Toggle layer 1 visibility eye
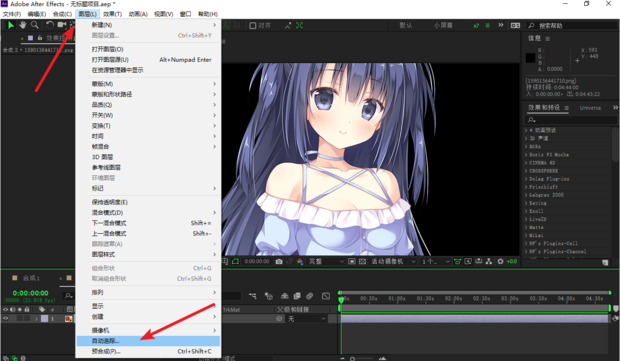This screenshot has height=361, width=620. click(x=6, y=318)
